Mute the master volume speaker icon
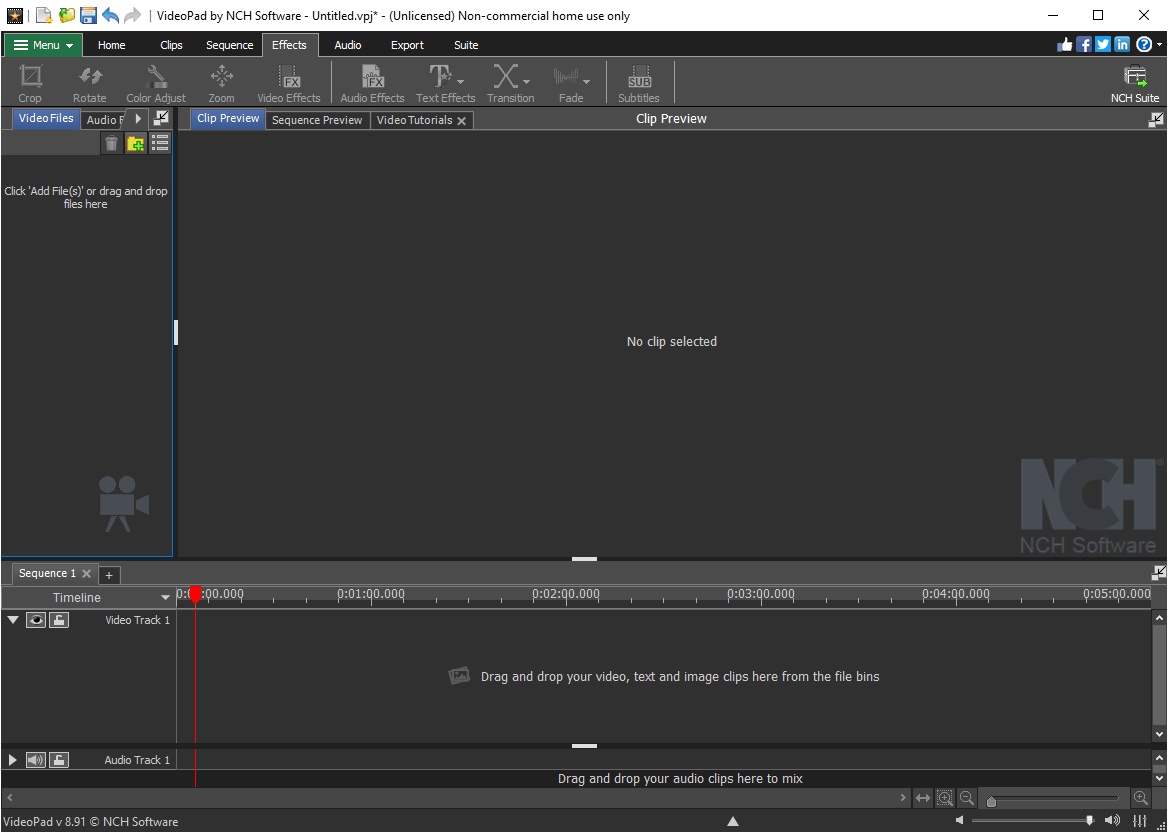 pos(960,821)
